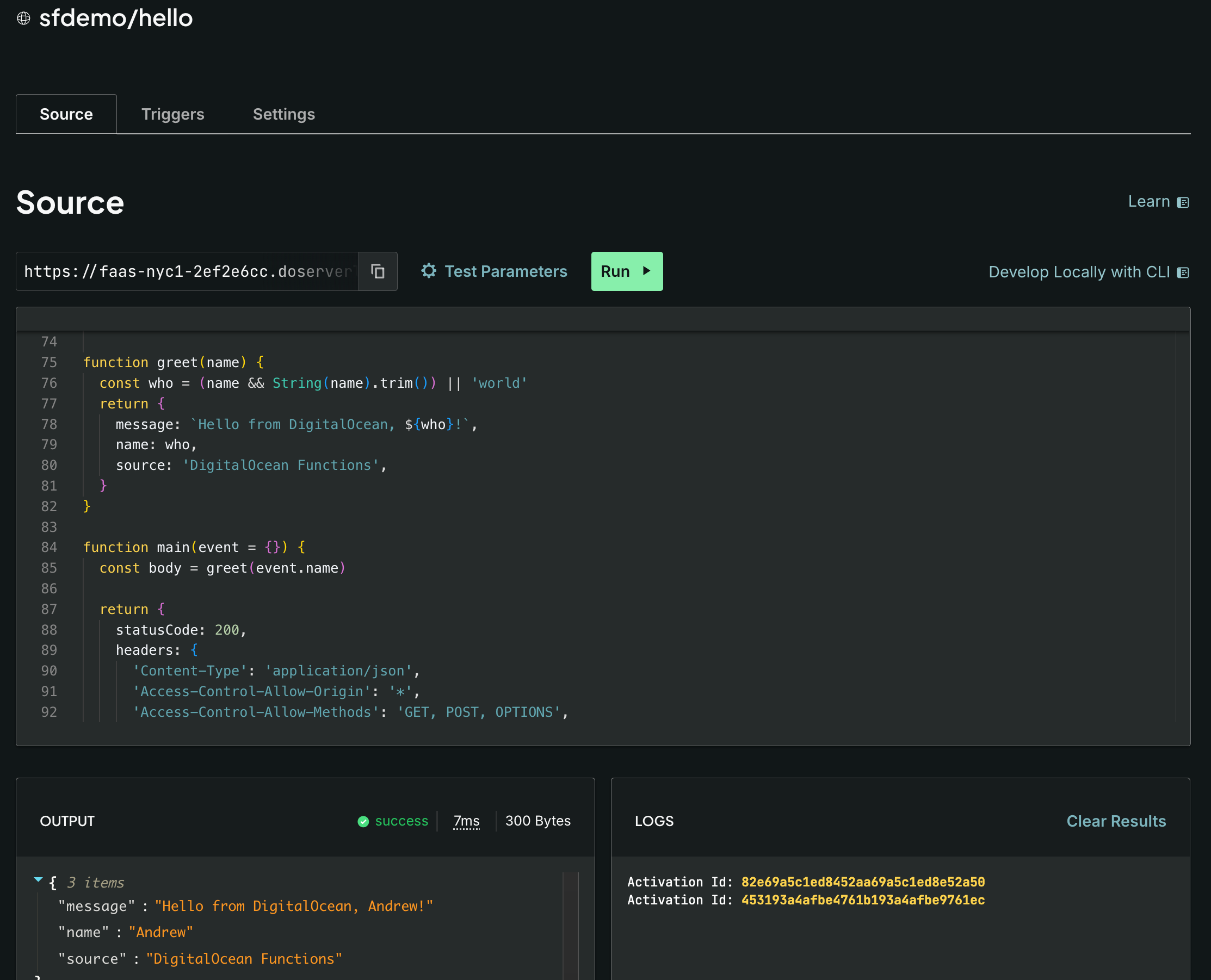1211x980 pixels.
Task: Click line number 92 in the editor gutter
Action: [49, 712]
